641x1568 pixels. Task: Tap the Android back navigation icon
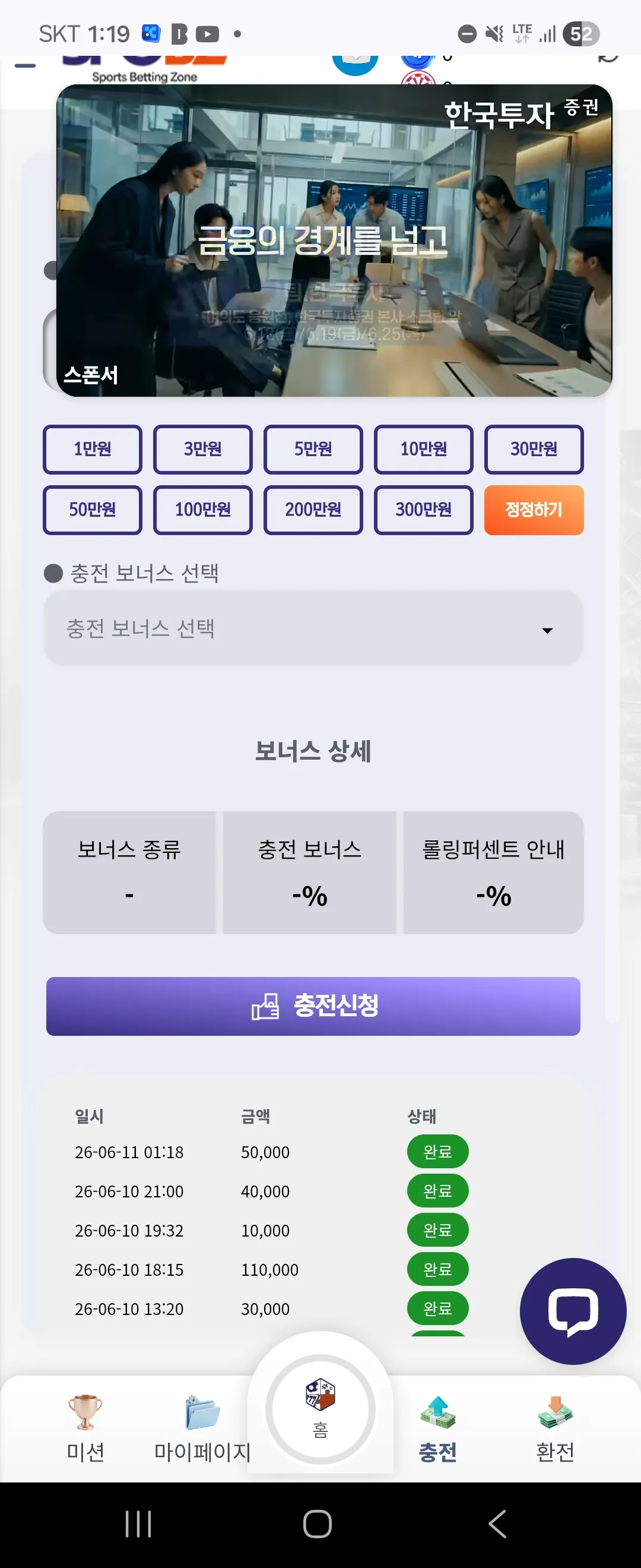497,1523
